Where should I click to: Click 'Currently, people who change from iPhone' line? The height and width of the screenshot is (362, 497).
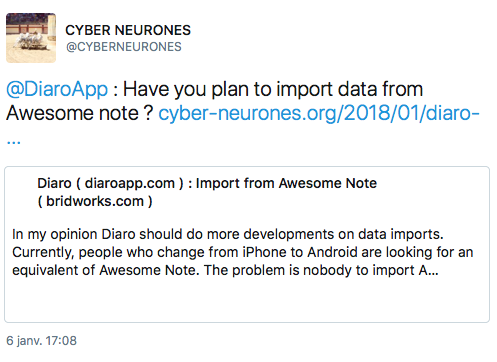point(150,252)
